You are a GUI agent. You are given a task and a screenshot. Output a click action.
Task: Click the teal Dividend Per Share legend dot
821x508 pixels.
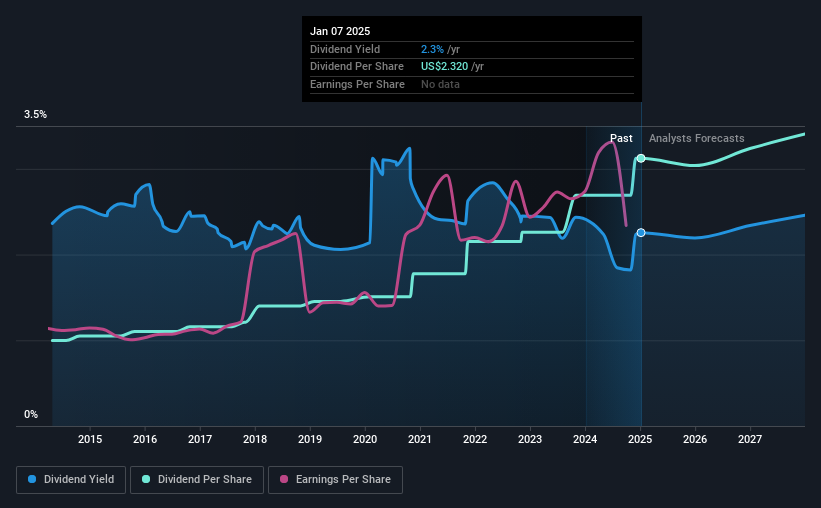pos(146,479)
